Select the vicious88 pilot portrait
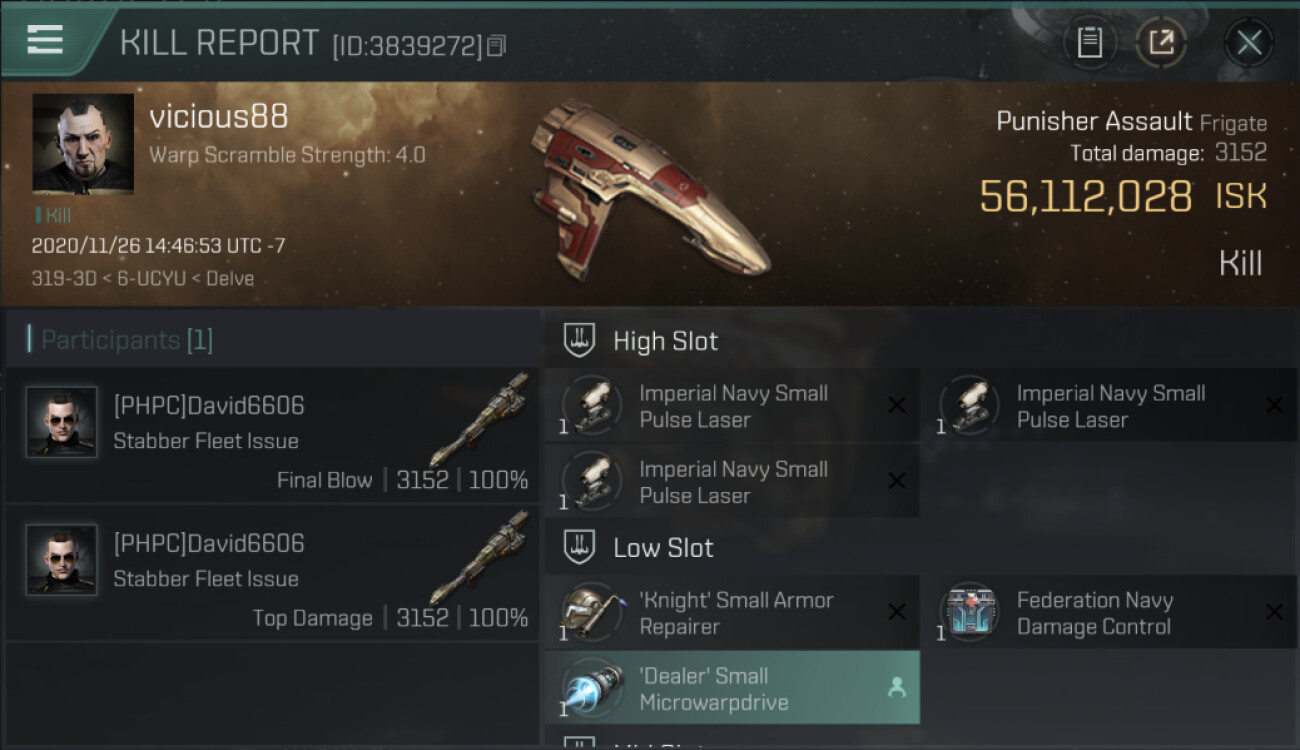 pyautogui.click(x=83, y=144)
